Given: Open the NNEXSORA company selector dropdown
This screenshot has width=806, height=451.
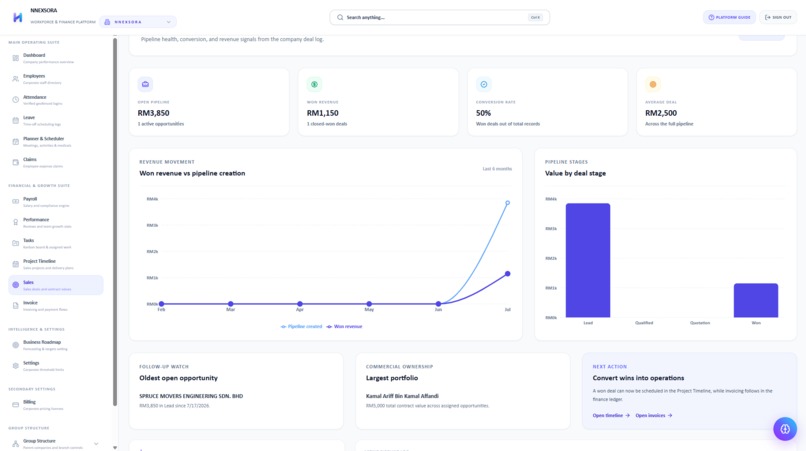Looking at the screenshot, I should pyautogui.click(x=138, y=22).
